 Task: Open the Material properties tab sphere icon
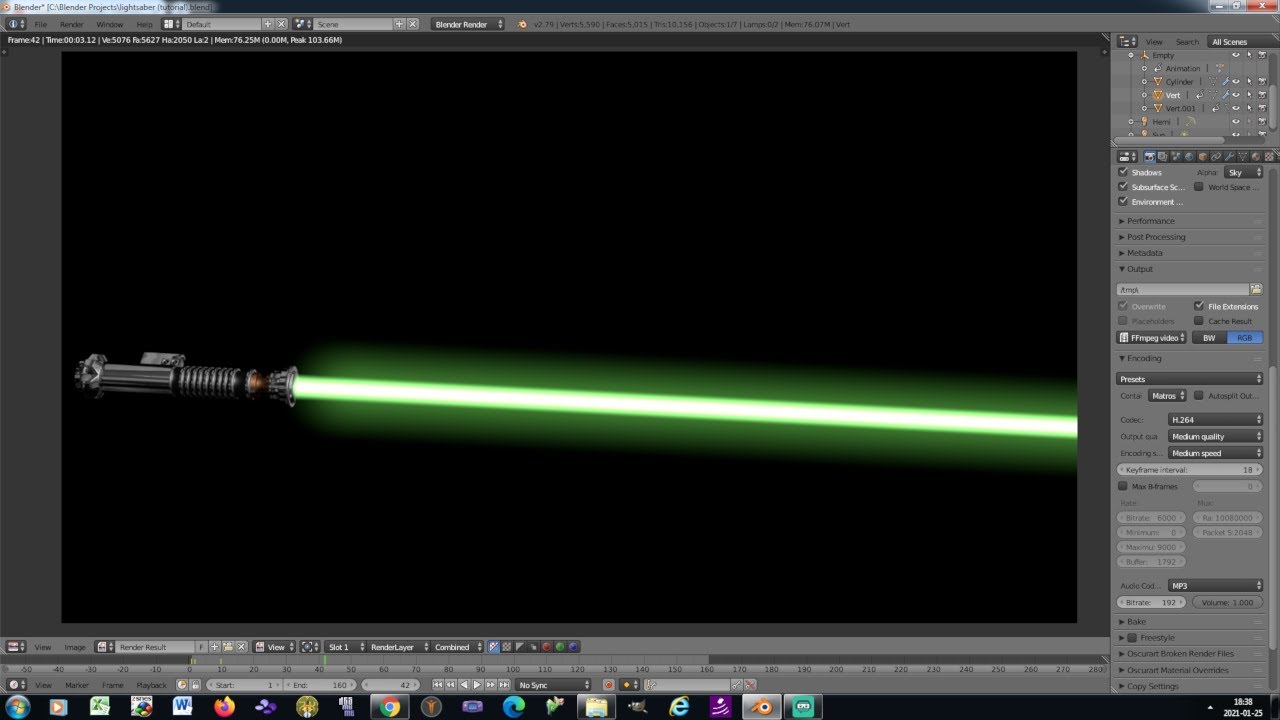(1255, 157)
